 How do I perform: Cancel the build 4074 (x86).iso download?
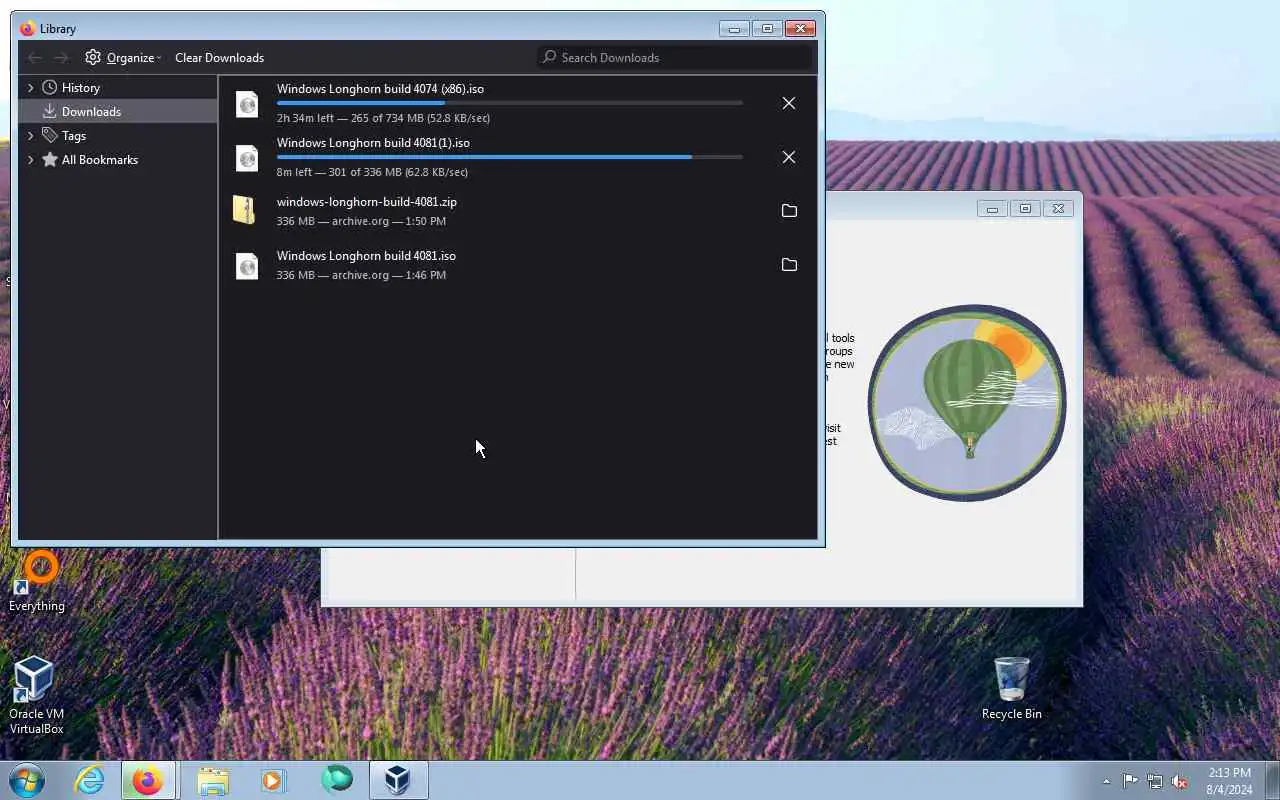coord(789,103)
